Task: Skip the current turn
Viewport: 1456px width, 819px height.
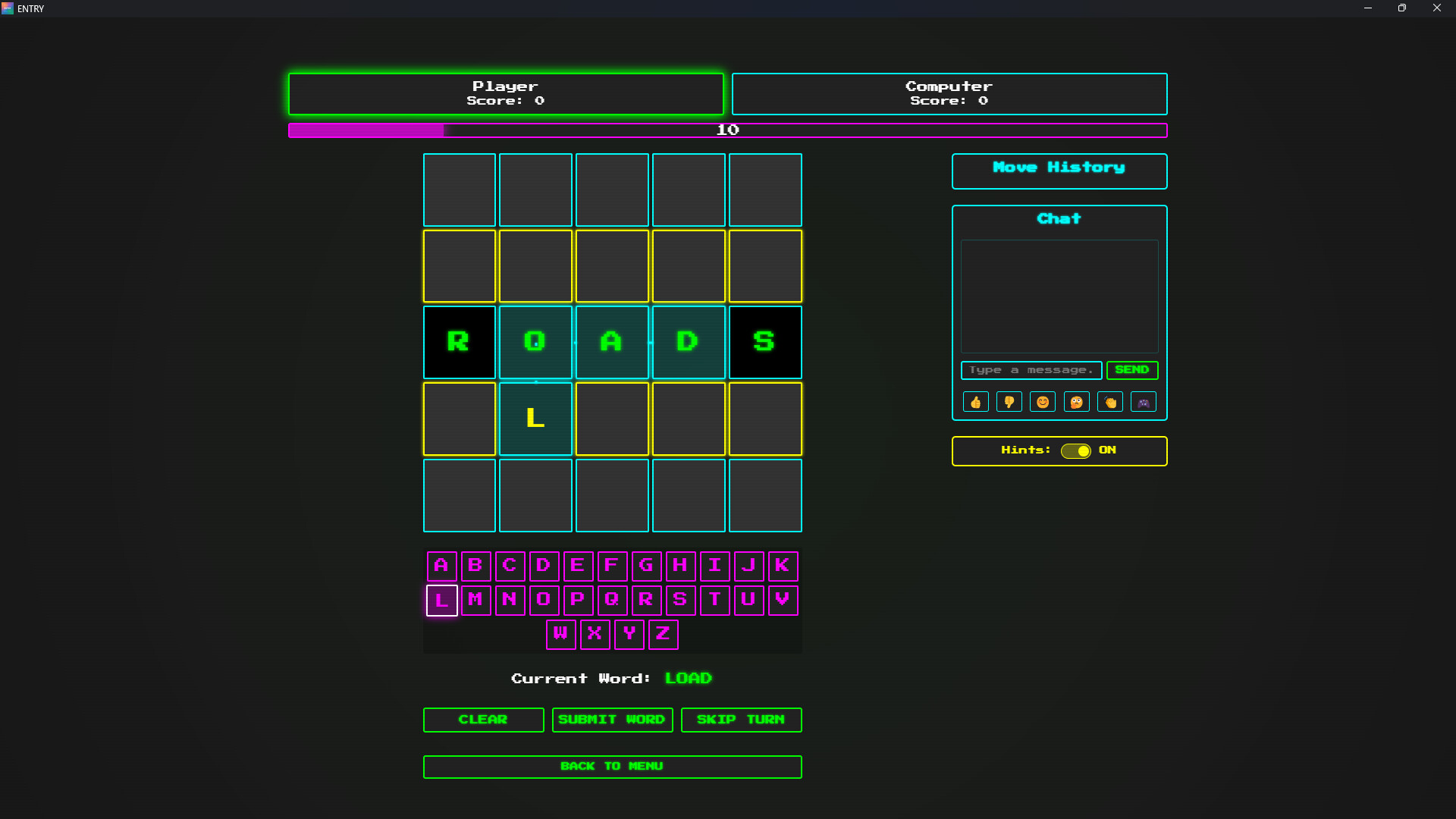Action: coord(741,720)
